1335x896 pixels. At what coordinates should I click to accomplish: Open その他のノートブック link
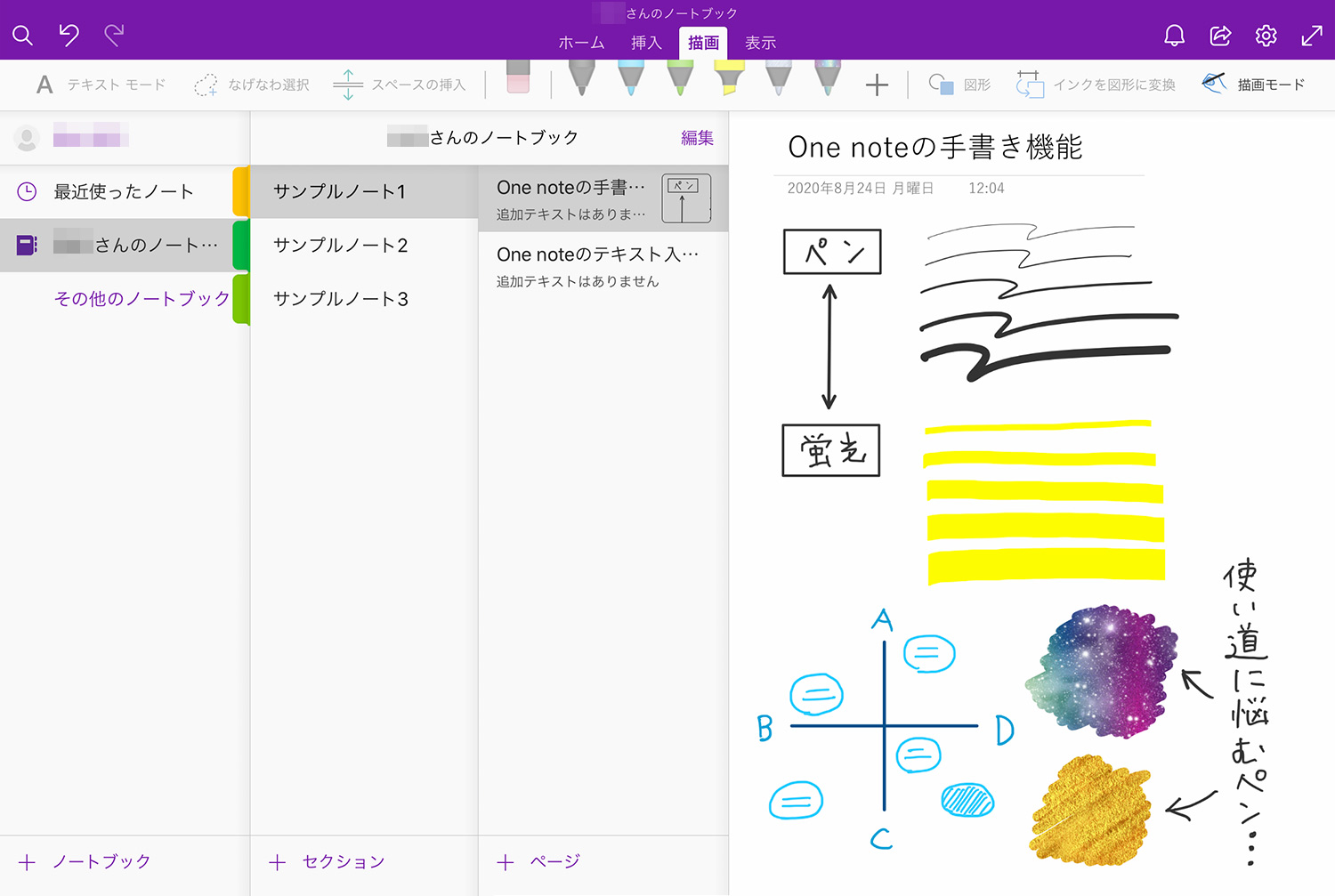(x=142, y=299)
